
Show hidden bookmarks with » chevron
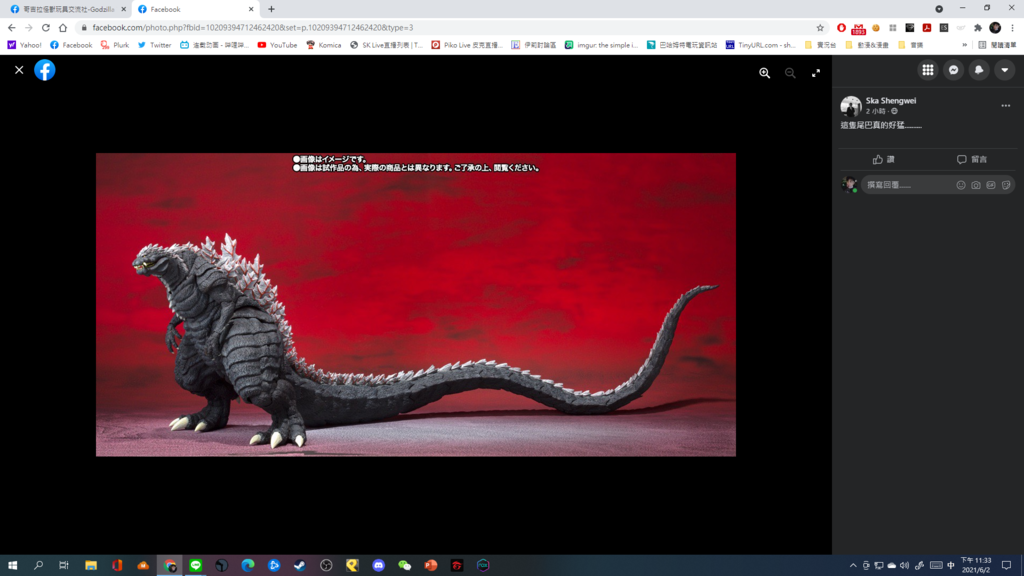click(x=965, y=45)
